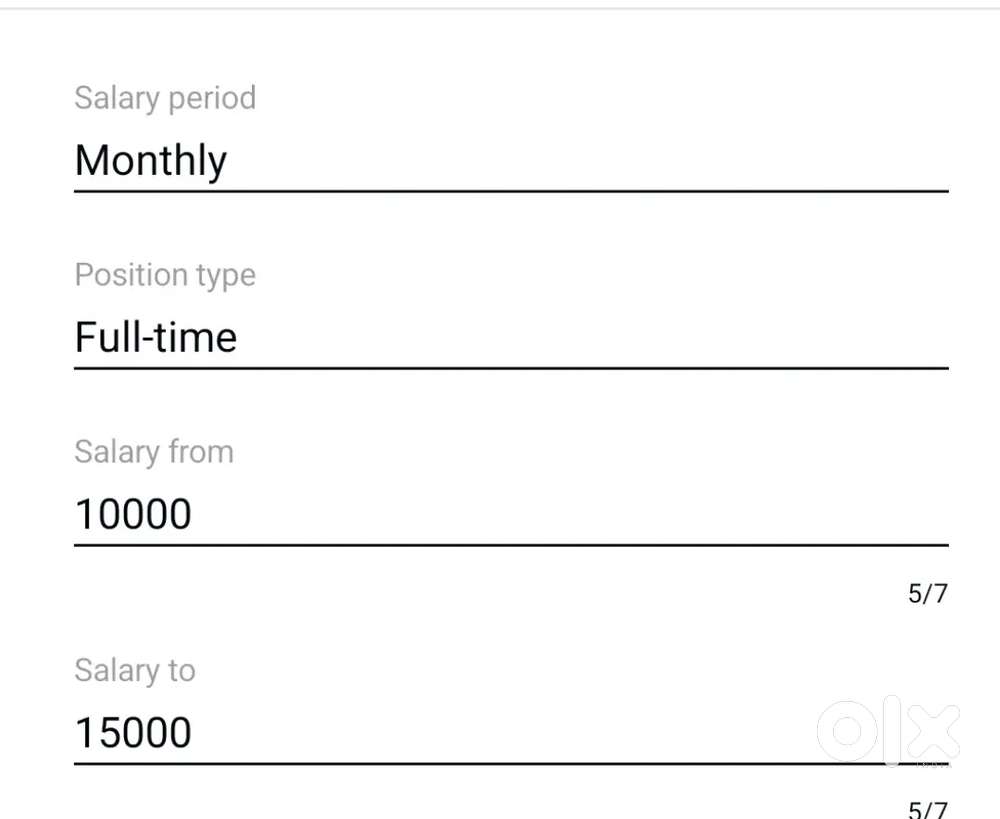Select the 10000 value to edit it
The width and height of the screenshot is (1000, 819).
click(x=132, y=513)
